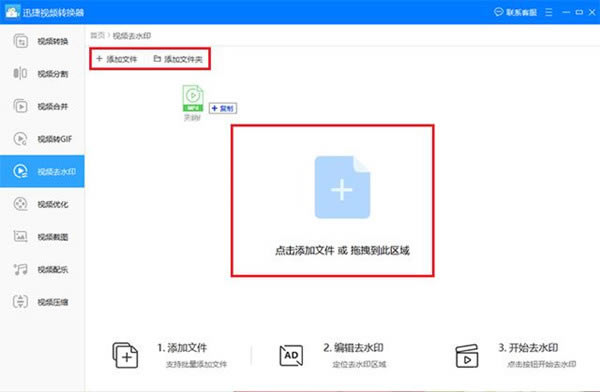Select 视频压缩 (video compress) in sidebar
The height and width of the screenshot is (392, 600).
42,302
